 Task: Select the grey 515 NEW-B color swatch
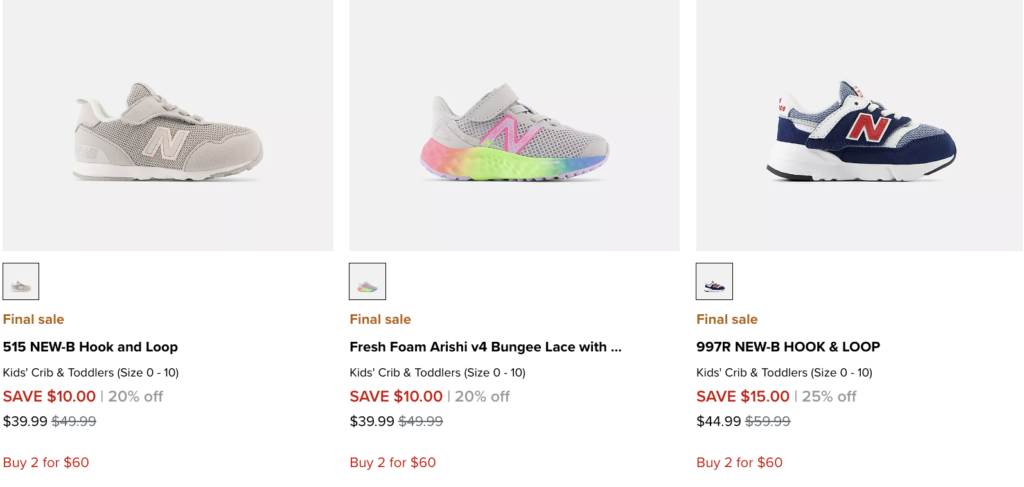click(21, 282)
